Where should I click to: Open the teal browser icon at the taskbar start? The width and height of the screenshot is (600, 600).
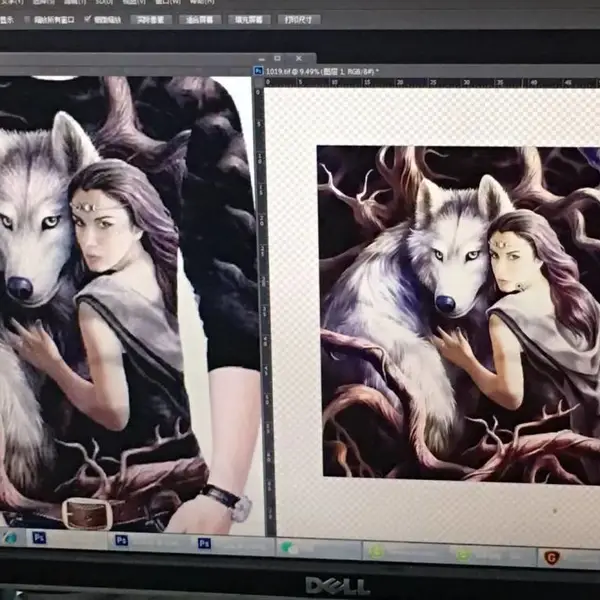pos(10,538)
